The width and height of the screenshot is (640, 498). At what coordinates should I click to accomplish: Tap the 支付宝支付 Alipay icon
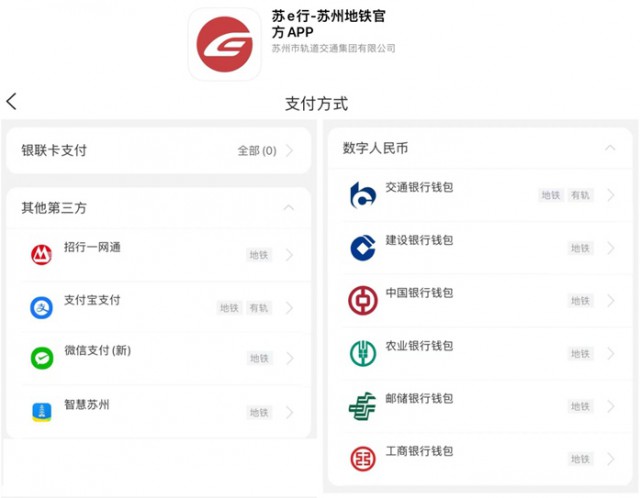point(41,307)
